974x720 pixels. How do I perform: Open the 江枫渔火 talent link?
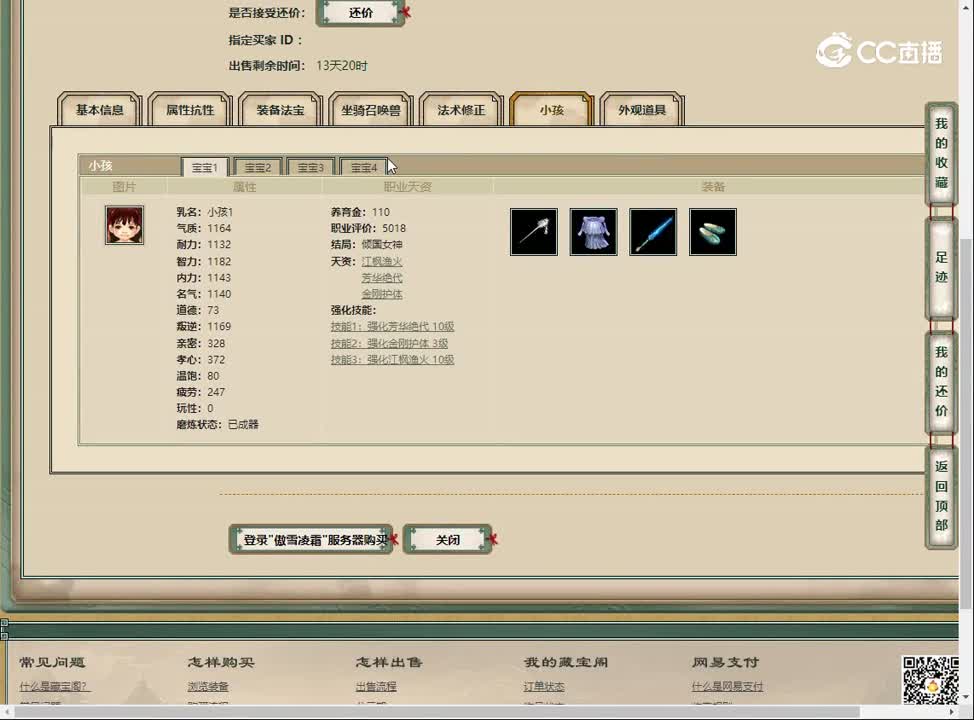(382, 262)
